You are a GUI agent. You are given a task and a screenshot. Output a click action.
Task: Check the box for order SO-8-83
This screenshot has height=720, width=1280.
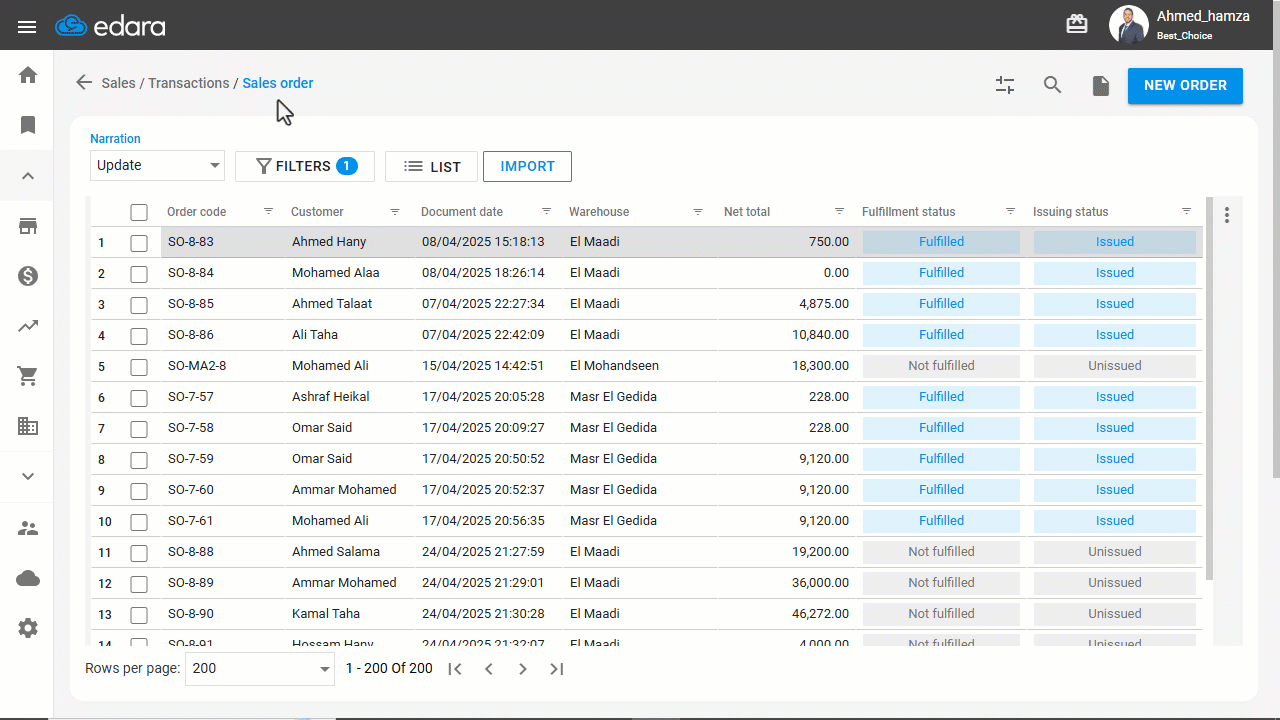click(x=139, y=243)
